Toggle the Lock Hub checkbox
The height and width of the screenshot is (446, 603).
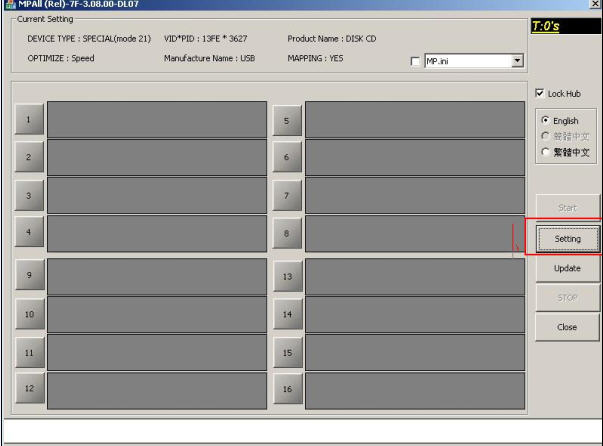tap(541, 93)
